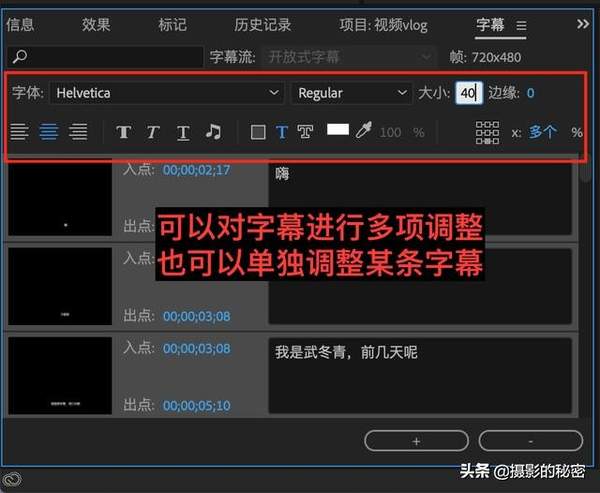Image resolution: width=600 pixels, height=493 pixels.
Task: Pick color with eyedropper tool
Action: coord(364,130)
